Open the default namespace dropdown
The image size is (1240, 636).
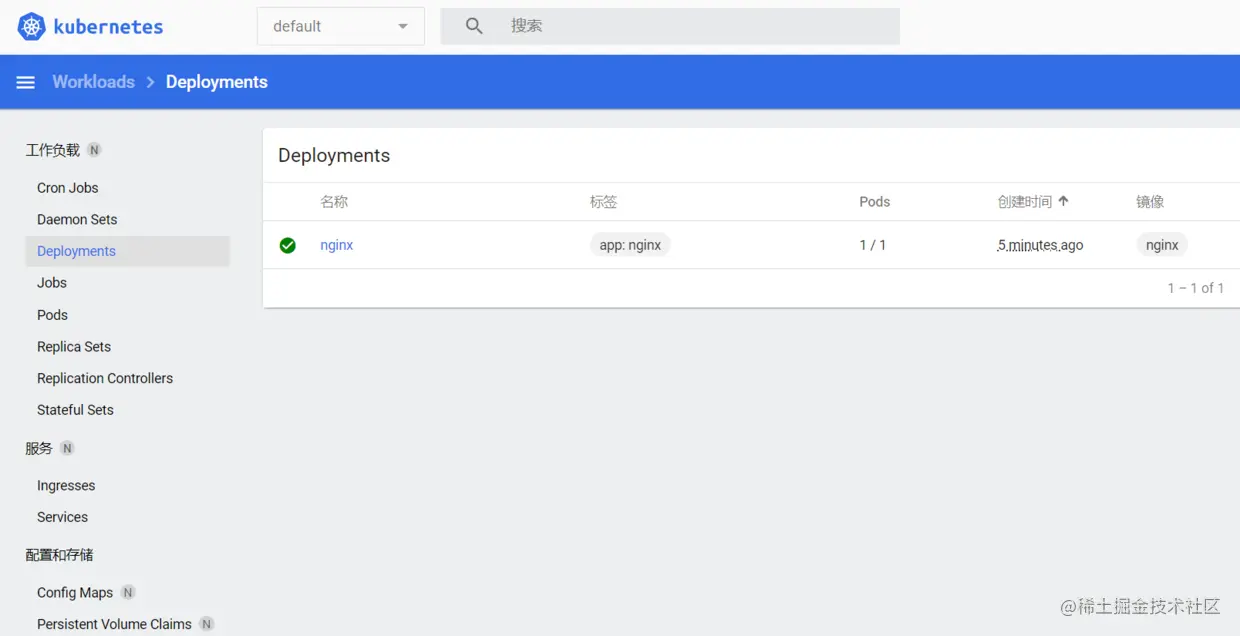tap(341, 26)
